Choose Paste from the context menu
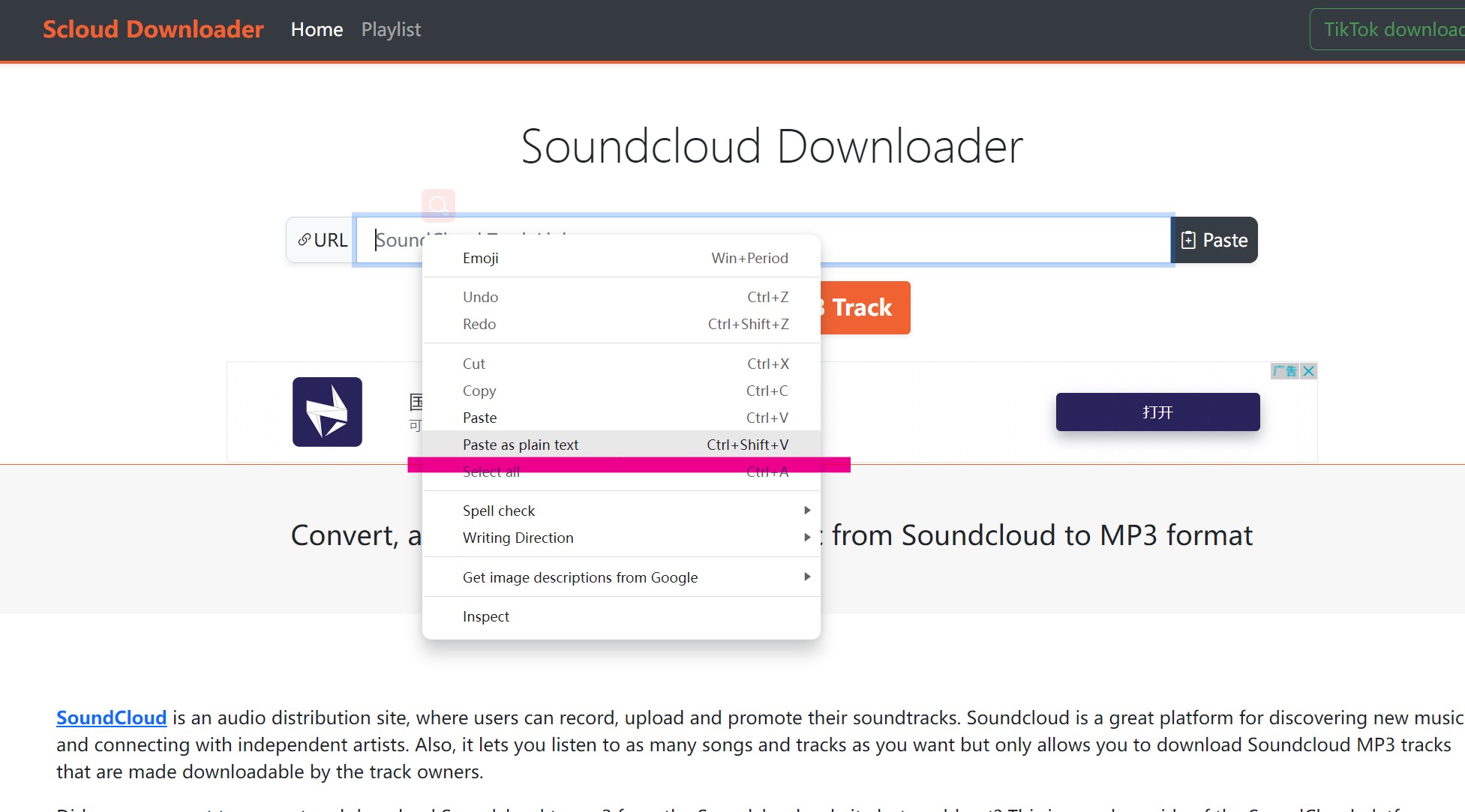The image size is (1465, 812). point(621,418)
